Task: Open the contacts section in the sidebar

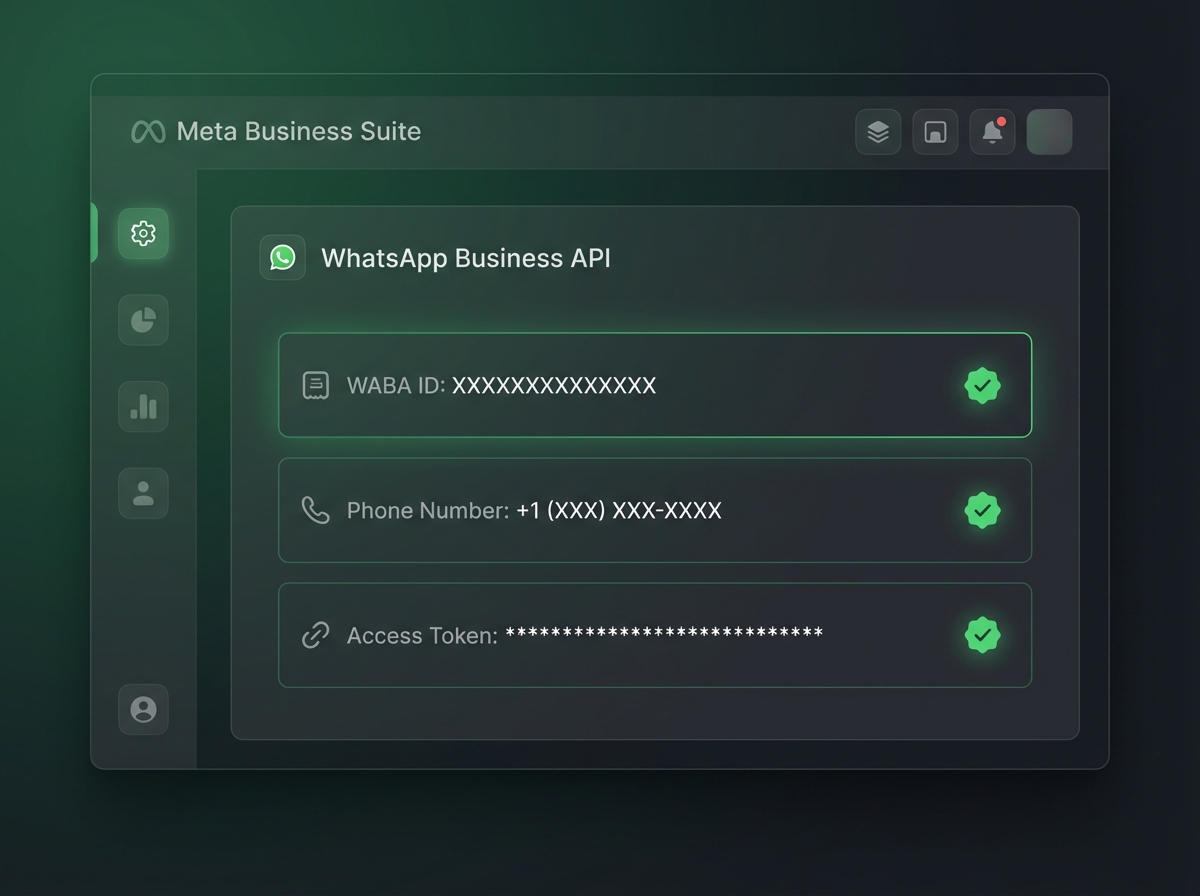Action: [143, 493]
